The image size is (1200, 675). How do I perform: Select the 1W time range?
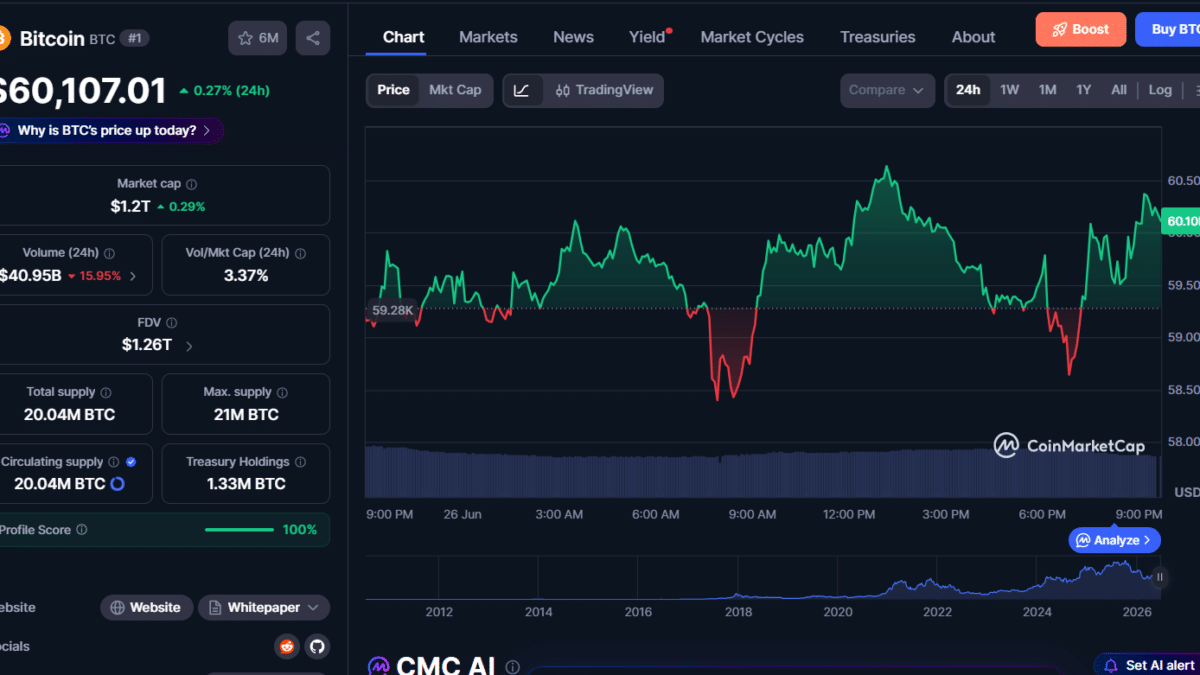[x=1010, y=90]
